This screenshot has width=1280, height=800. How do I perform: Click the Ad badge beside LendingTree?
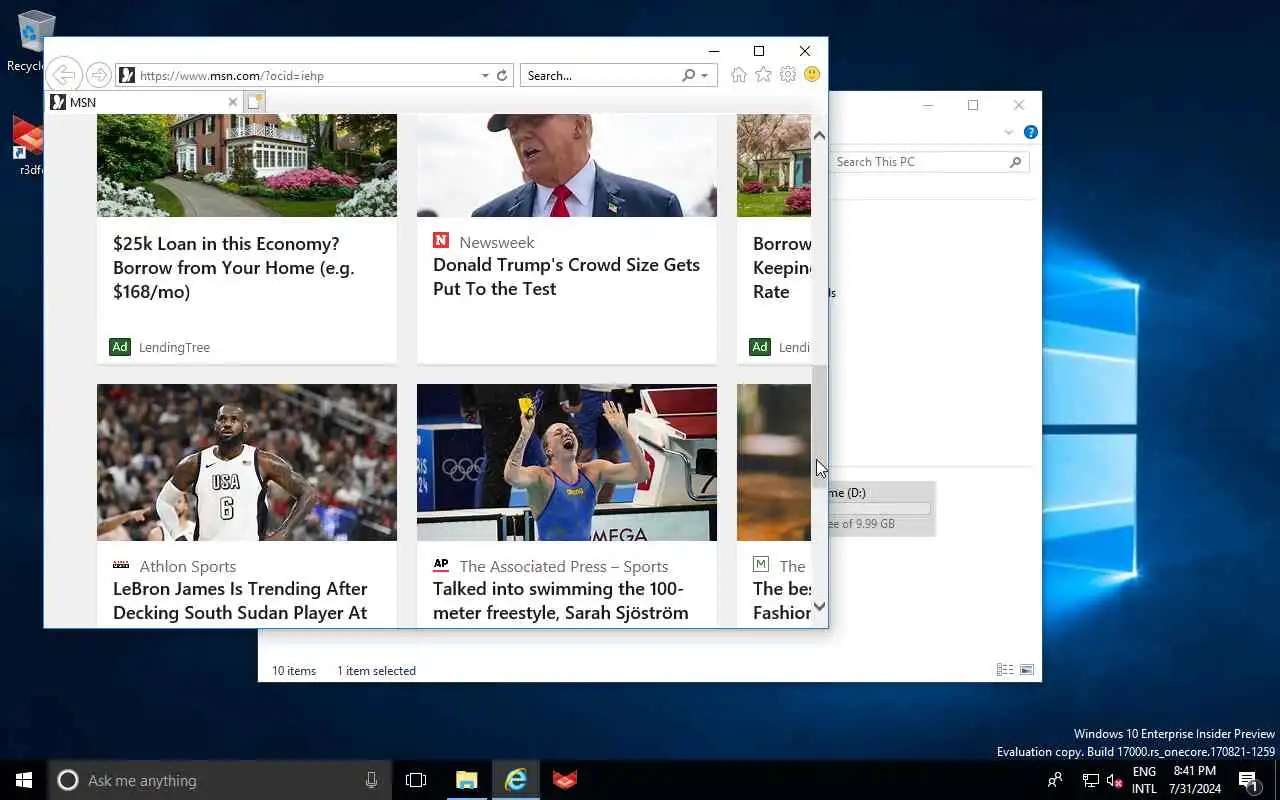pyautogui.click(x=120, y=347)
